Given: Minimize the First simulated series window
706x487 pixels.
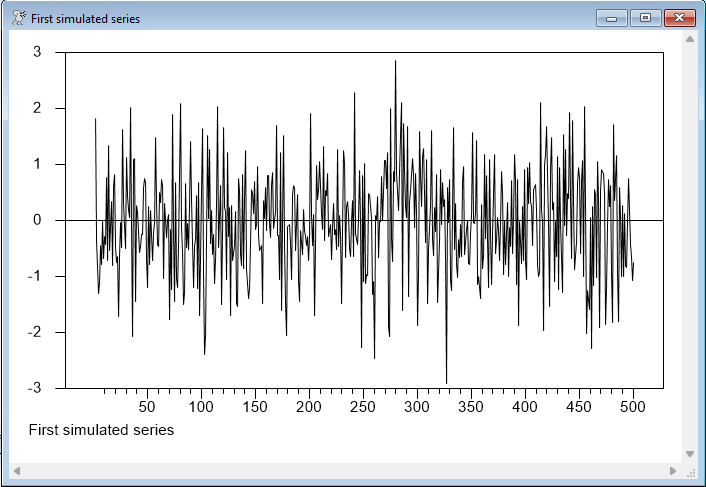Looking at the screenshot, I should pyautogui.click(x=610, y=18).
